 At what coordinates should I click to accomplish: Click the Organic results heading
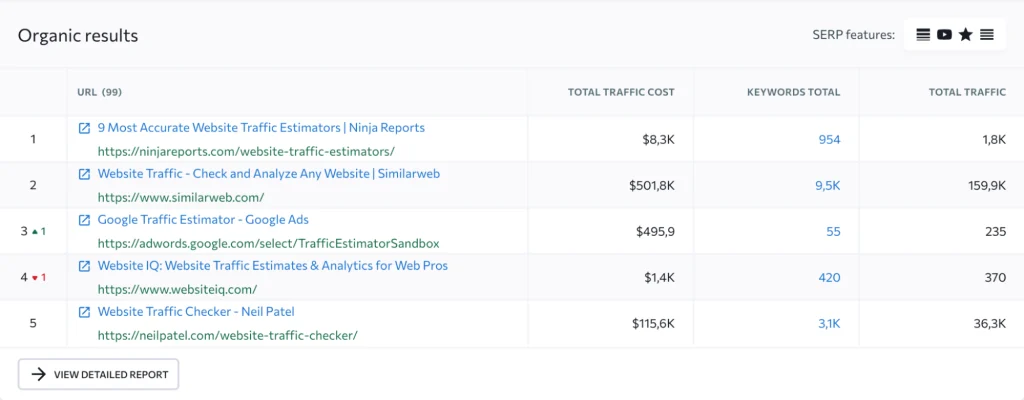pos(78,35)
